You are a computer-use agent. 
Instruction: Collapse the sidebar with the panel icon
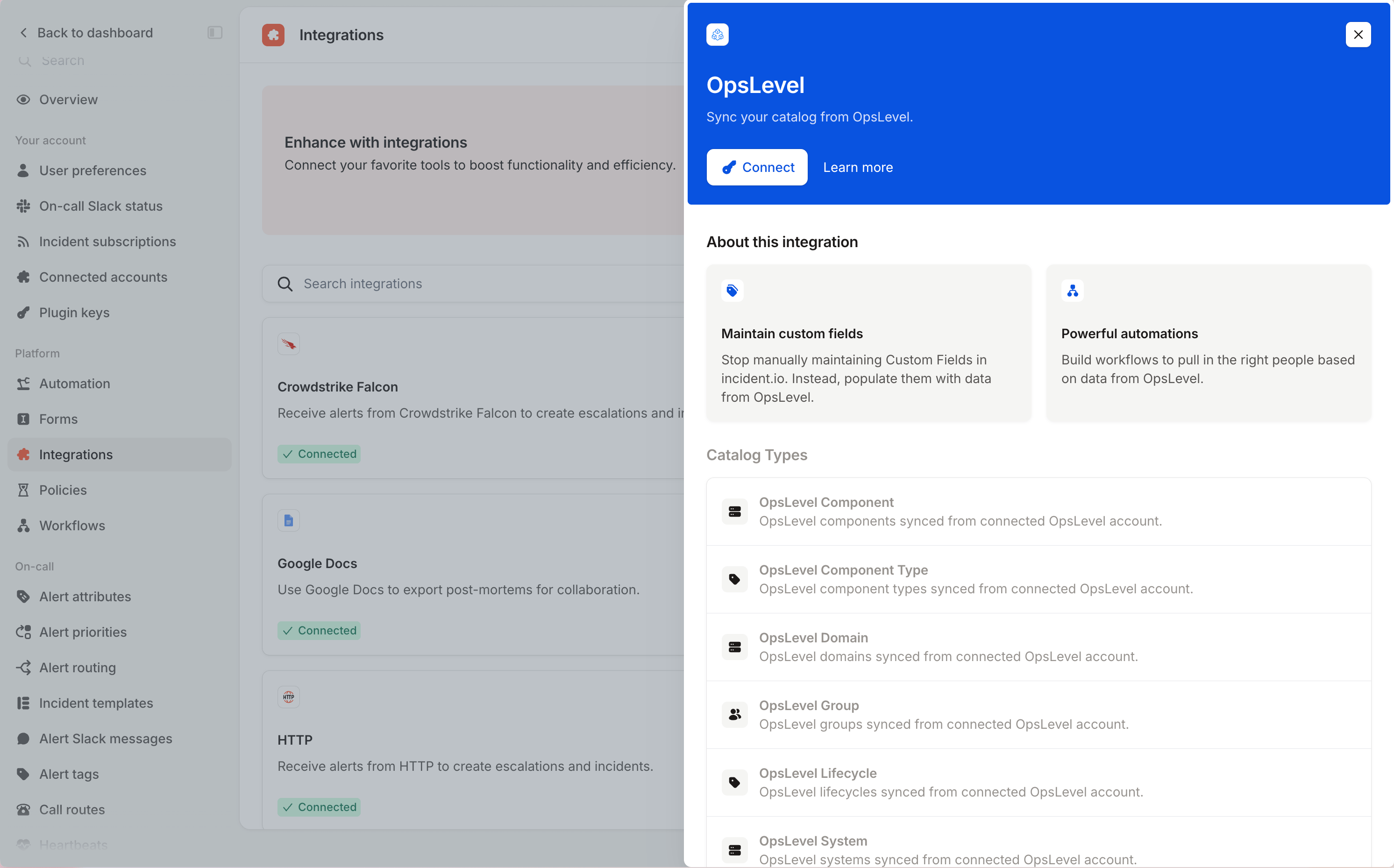(x=214, y=33)
